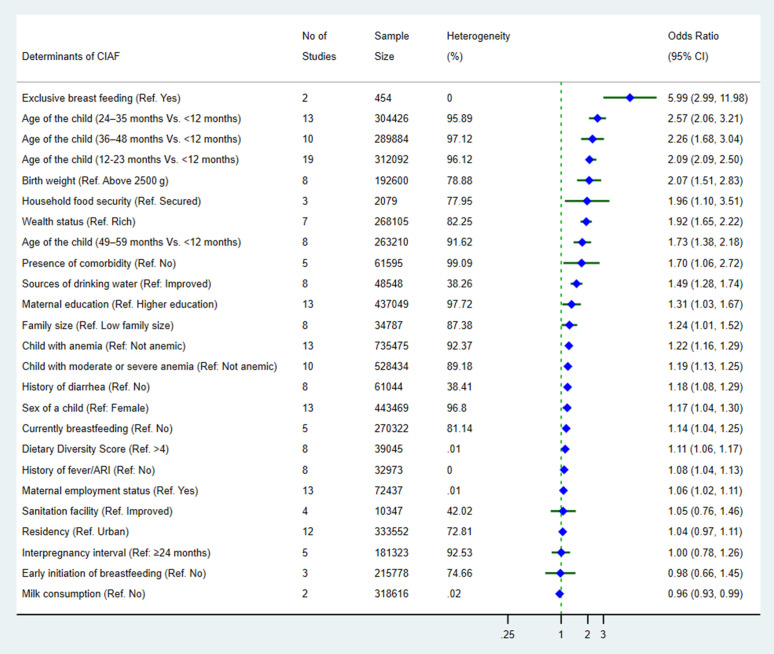Select 'Maternal education (Ref. Higher education)' label
Image resolution: width=774 pixels, height=654 pixels.
click(119, 305)
